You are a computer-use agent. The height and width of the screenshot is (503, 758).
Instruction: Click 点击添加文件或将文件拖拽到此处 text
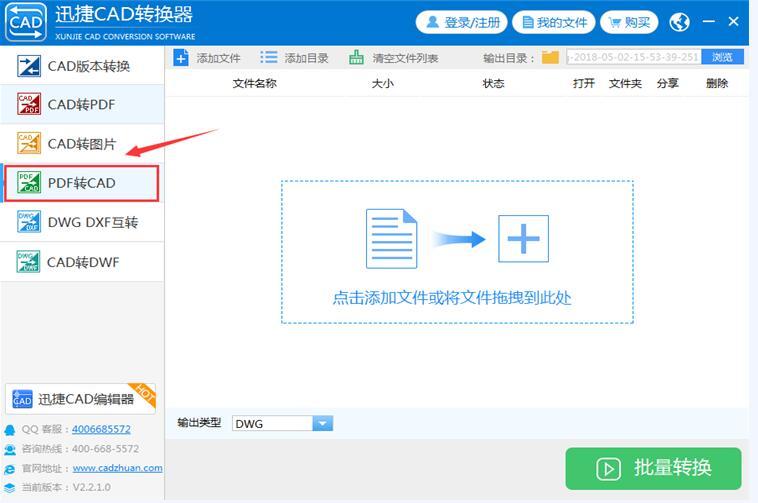(452, 298)
